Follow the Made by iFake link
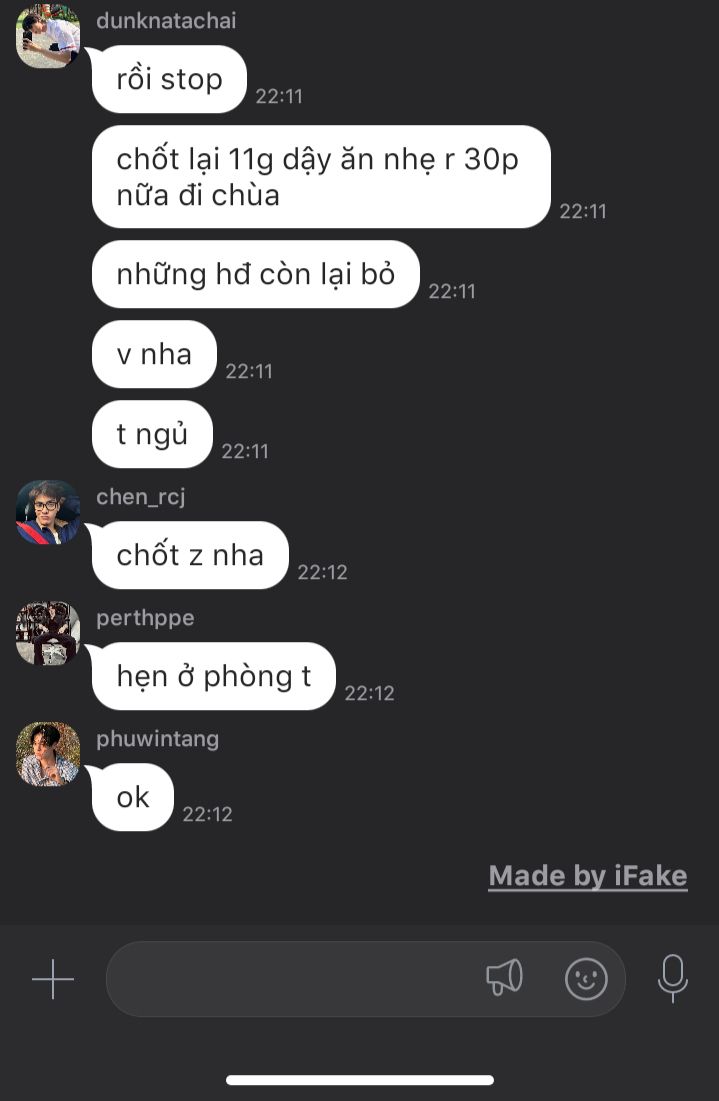The image size is (719, 1101). click(x=588, y=876)
